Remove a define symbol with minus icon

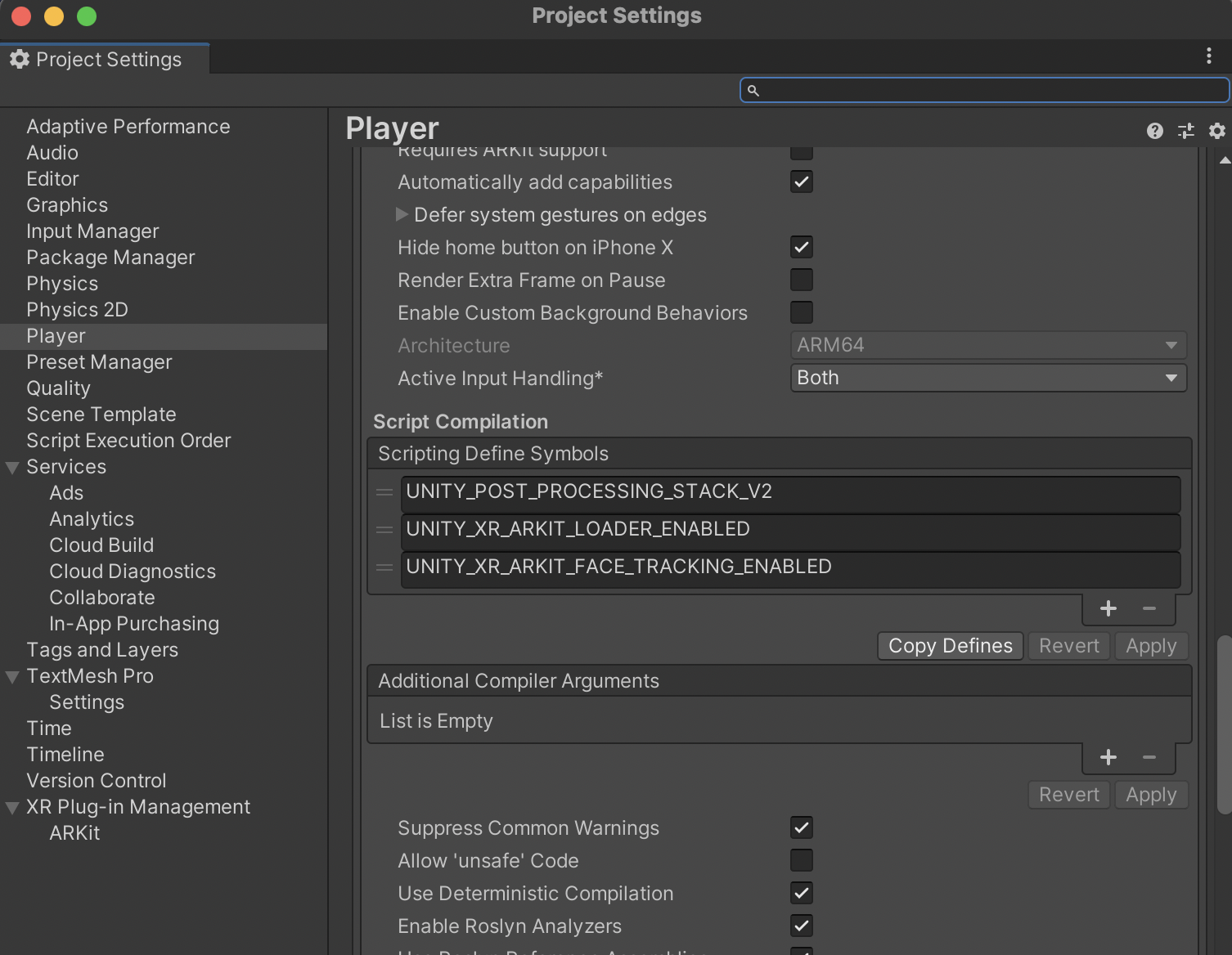click(x=1149, y=609)
